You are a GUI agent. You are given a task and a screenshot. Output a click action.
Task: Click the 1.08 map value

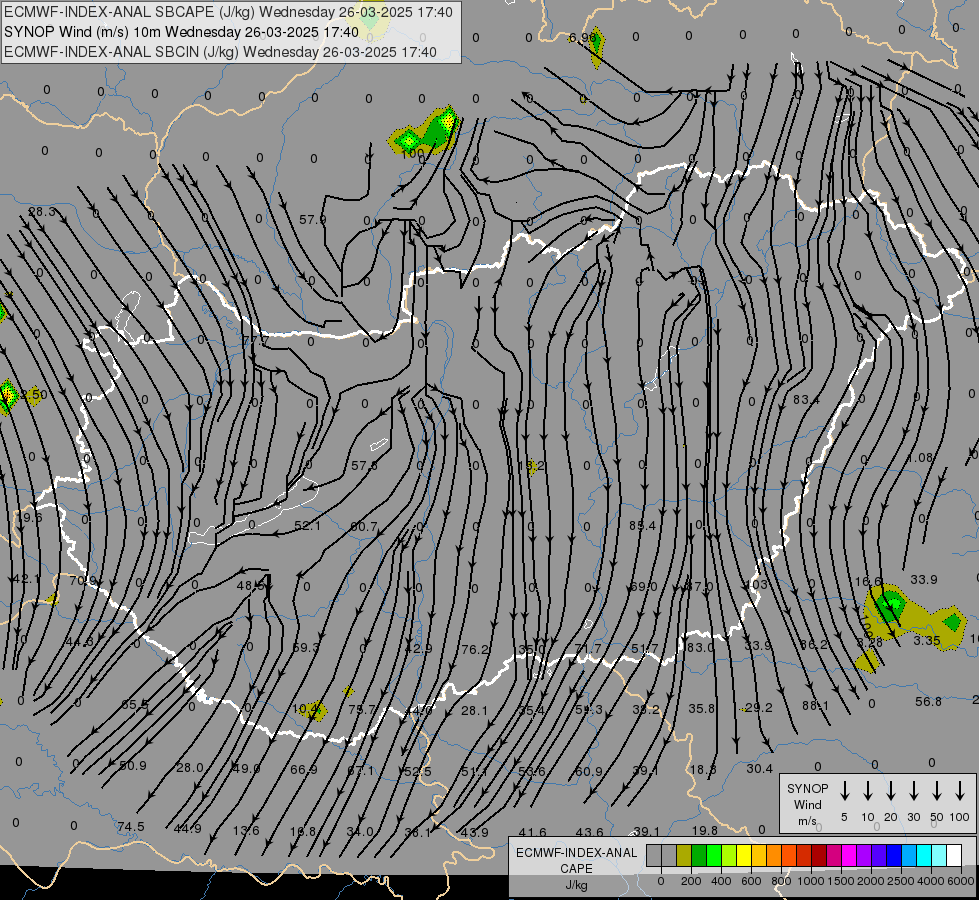click(920, 458)
